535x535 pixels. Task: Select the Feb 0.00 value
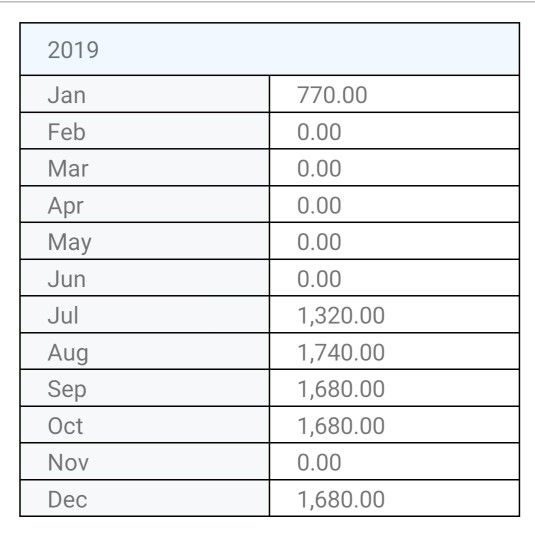point(319,132)
